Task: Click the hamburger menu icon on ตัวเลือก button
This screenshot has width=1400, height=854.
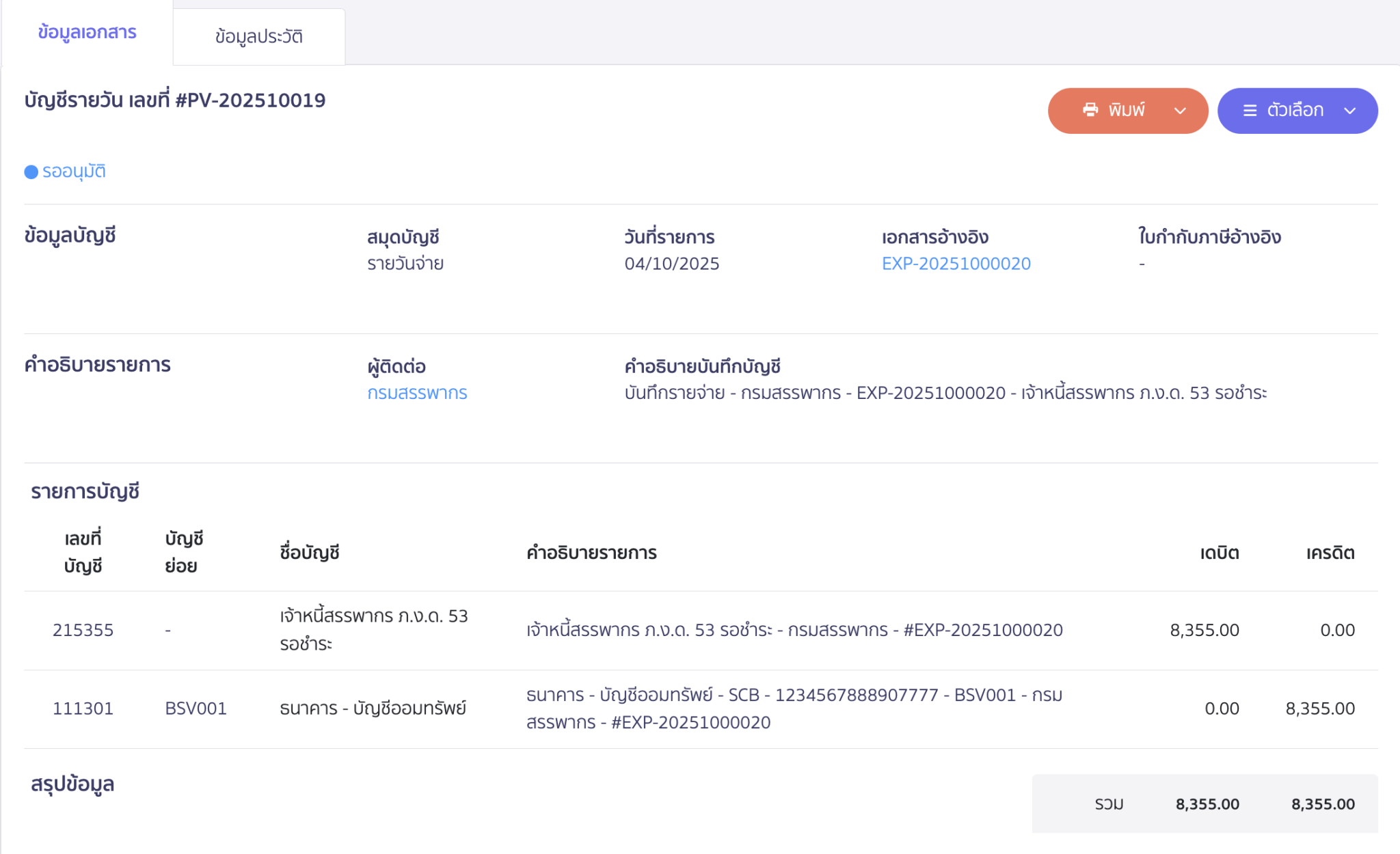Action: click(1249, 110)
